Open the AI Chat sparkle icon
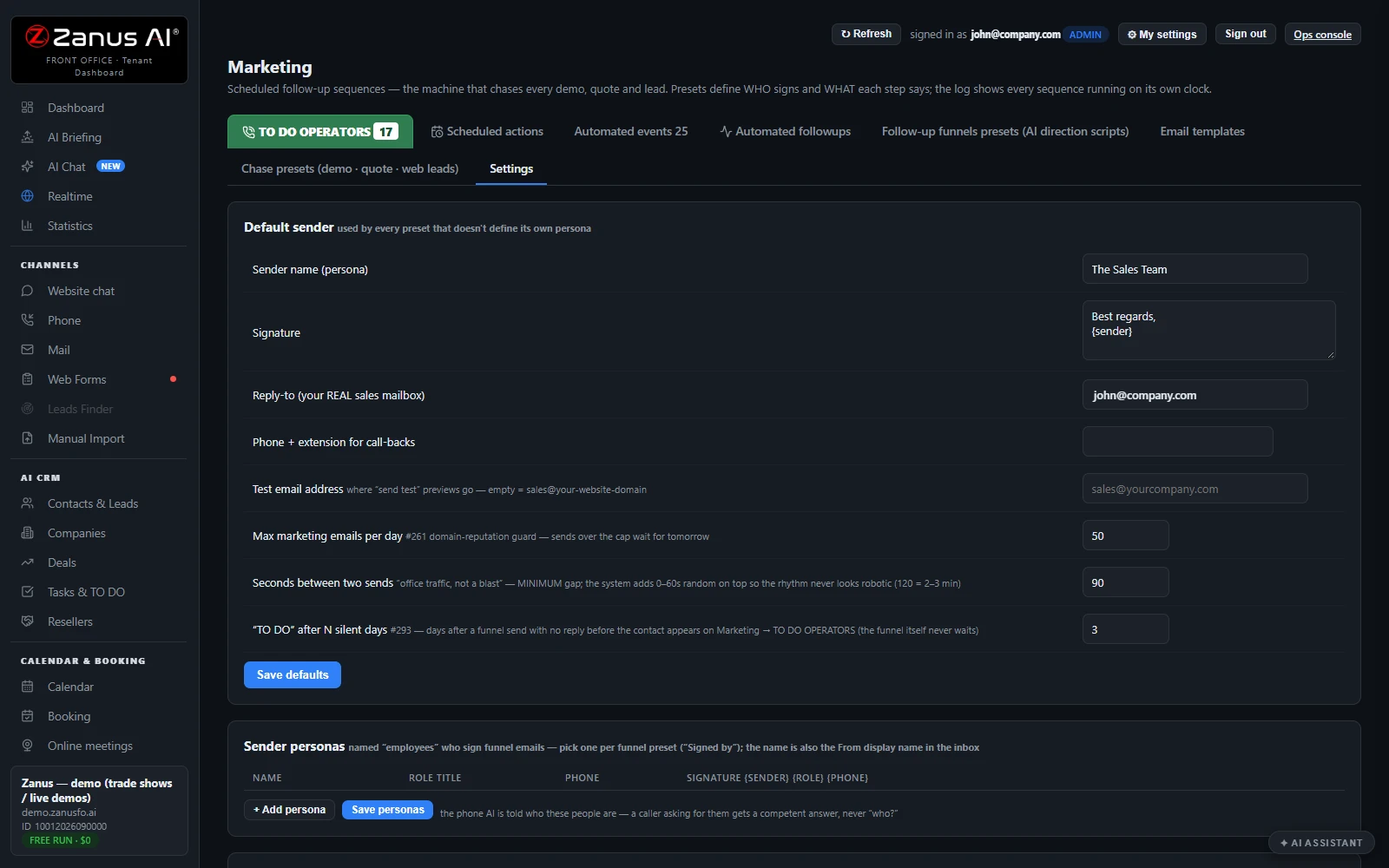This screenshot has height=868, width=1389. [27, 167]
